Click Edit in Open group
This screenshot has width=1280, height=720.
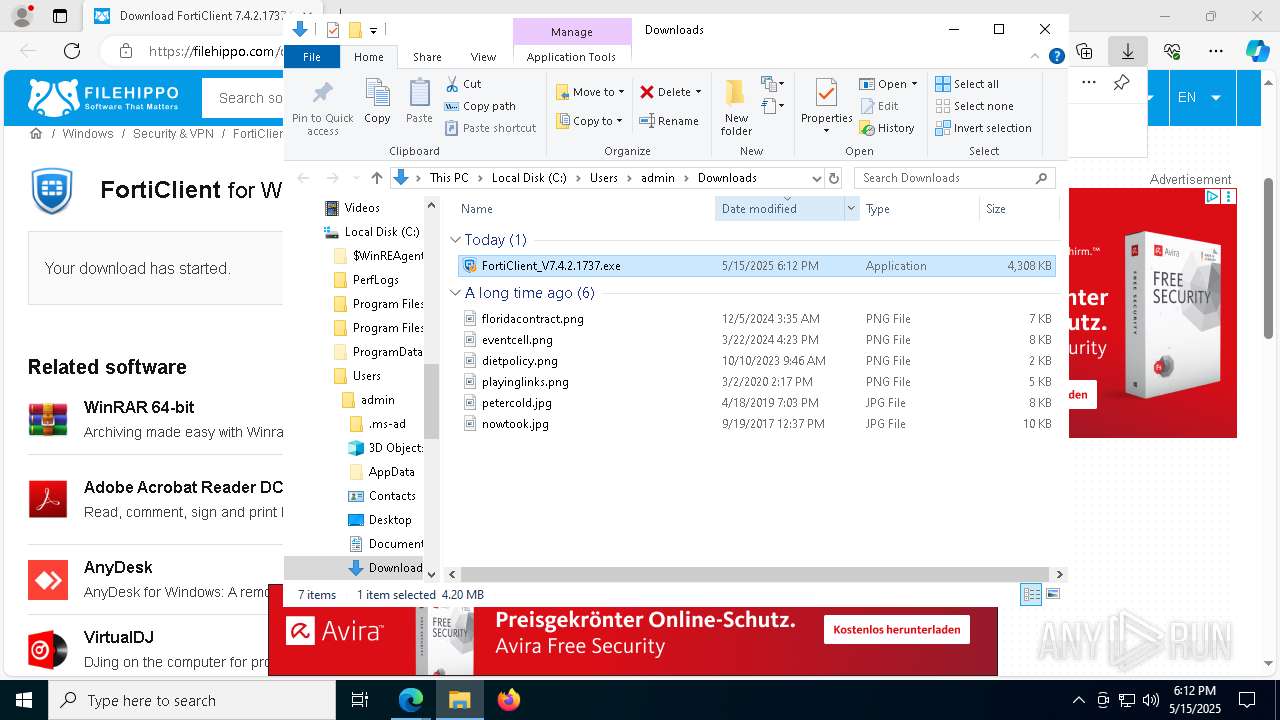(879, 106)
